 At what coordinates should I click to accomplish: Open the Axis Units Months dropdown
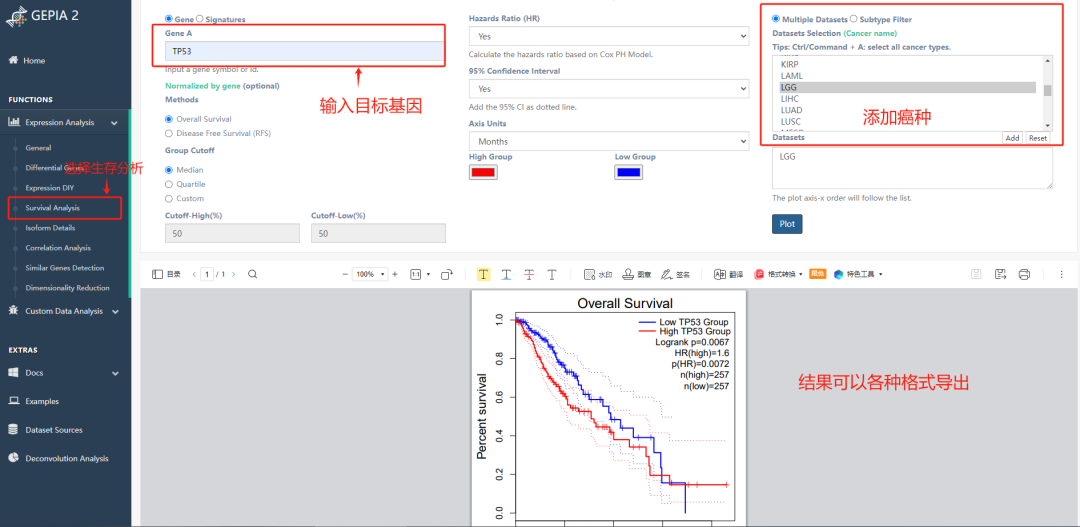(608, 141)
